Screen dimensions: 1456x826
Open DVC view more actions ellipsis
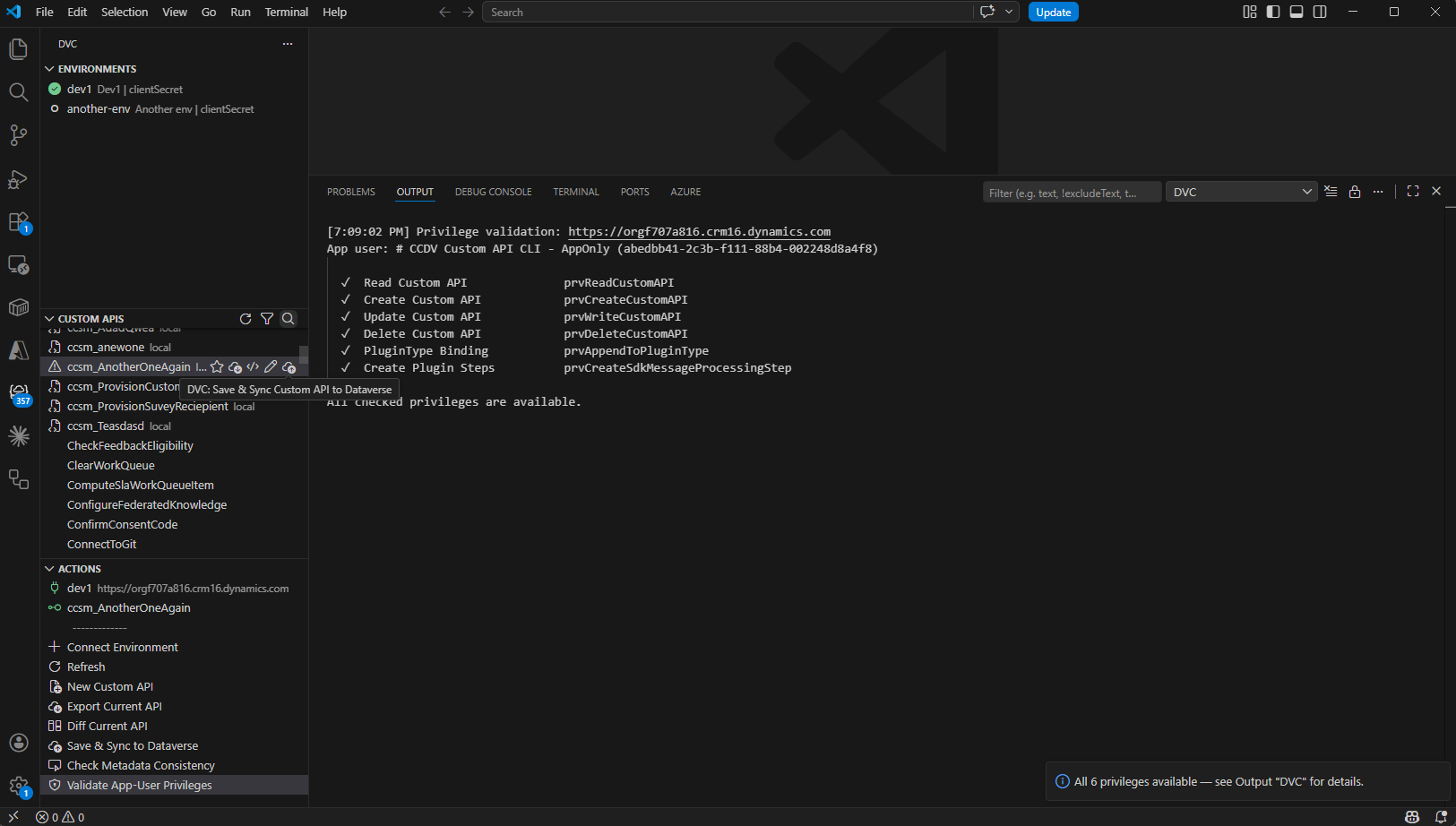[x=288, y=44]
